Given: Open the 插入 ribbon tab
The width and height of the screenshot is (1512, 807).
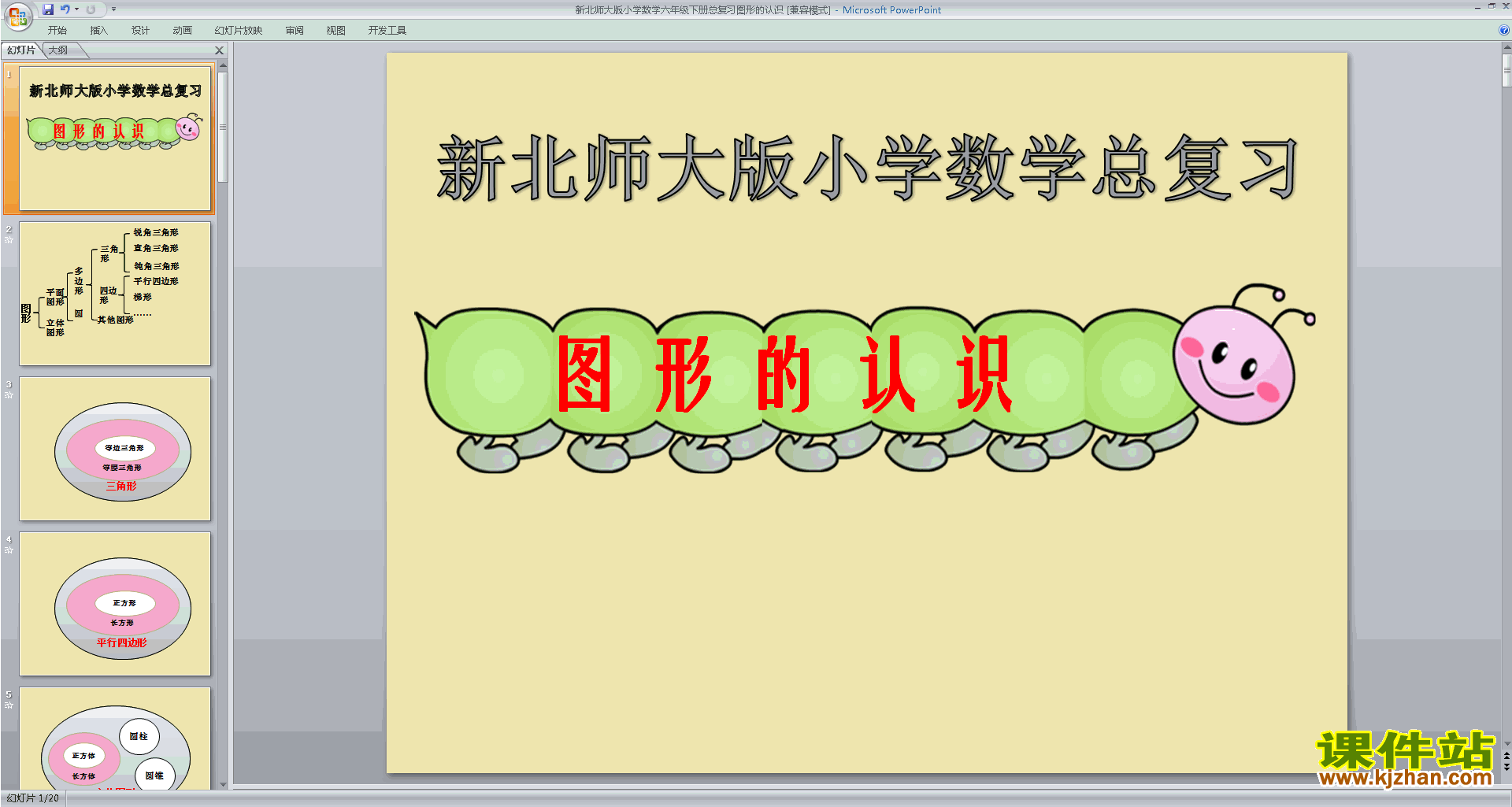Looking at the screenshot, I should pos(98,31).
